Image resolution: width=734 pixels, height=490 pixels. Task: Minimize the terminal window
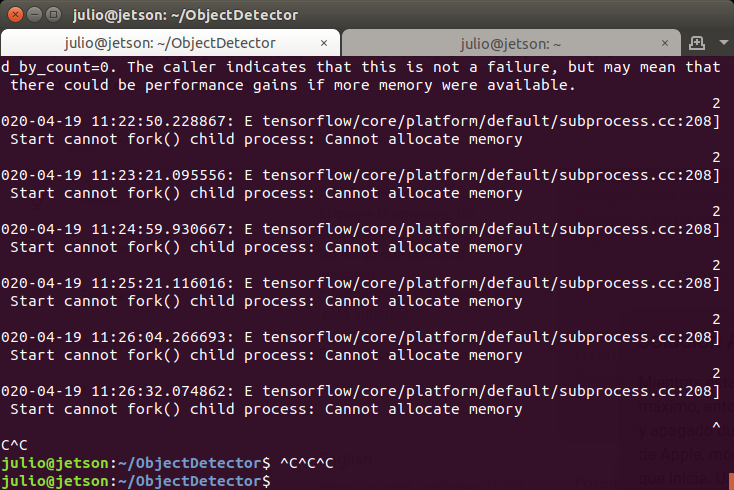pos(35,15)
